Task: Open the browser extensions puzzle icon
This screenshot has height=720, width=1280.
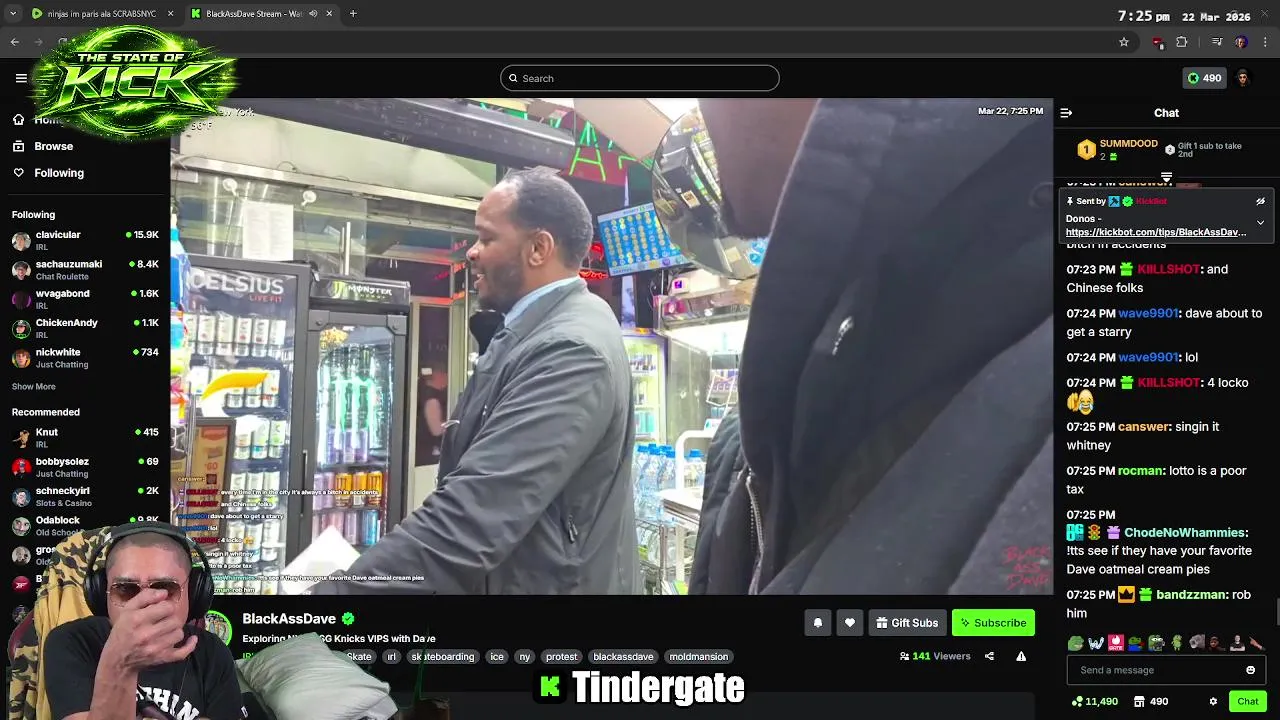Action: pyautogui.click(x=1182, y=42)
